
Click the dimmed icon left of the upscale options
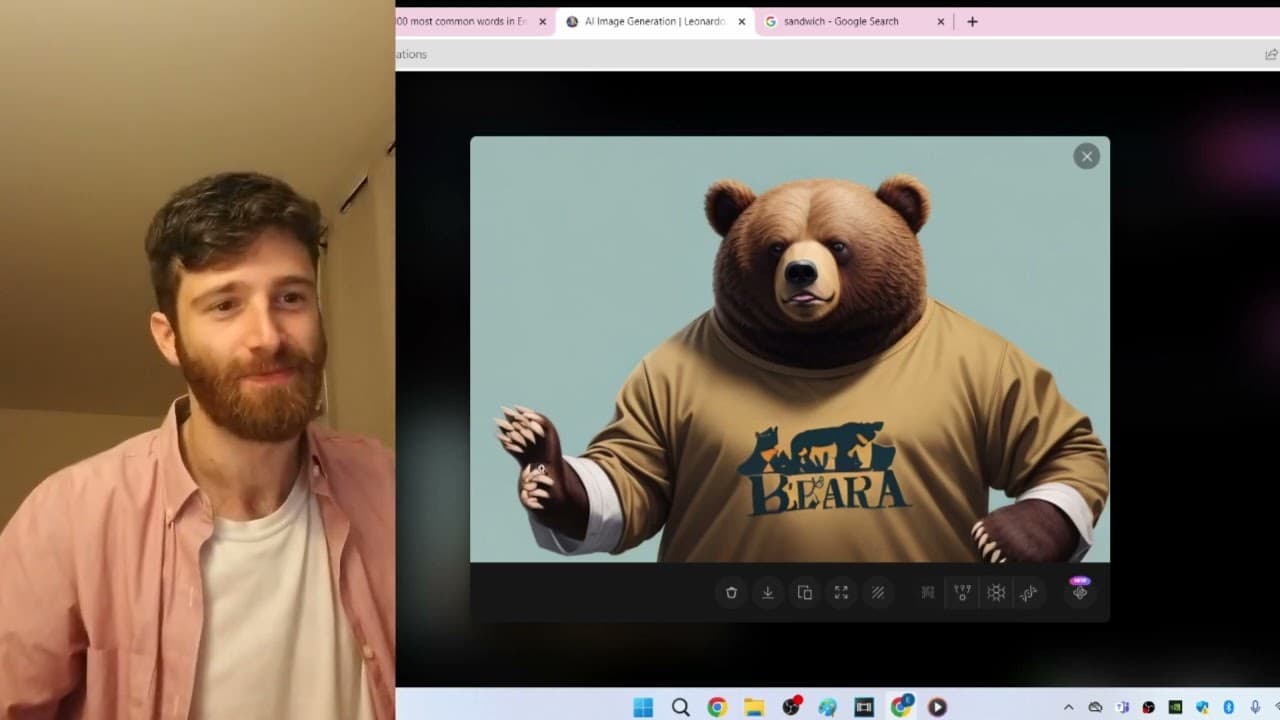point(928,593)
